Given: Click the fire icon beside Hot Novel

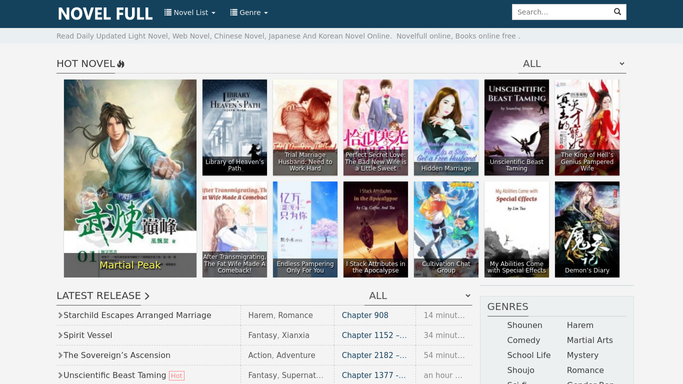Looking at the screenshot, I should tap(121, 64).
